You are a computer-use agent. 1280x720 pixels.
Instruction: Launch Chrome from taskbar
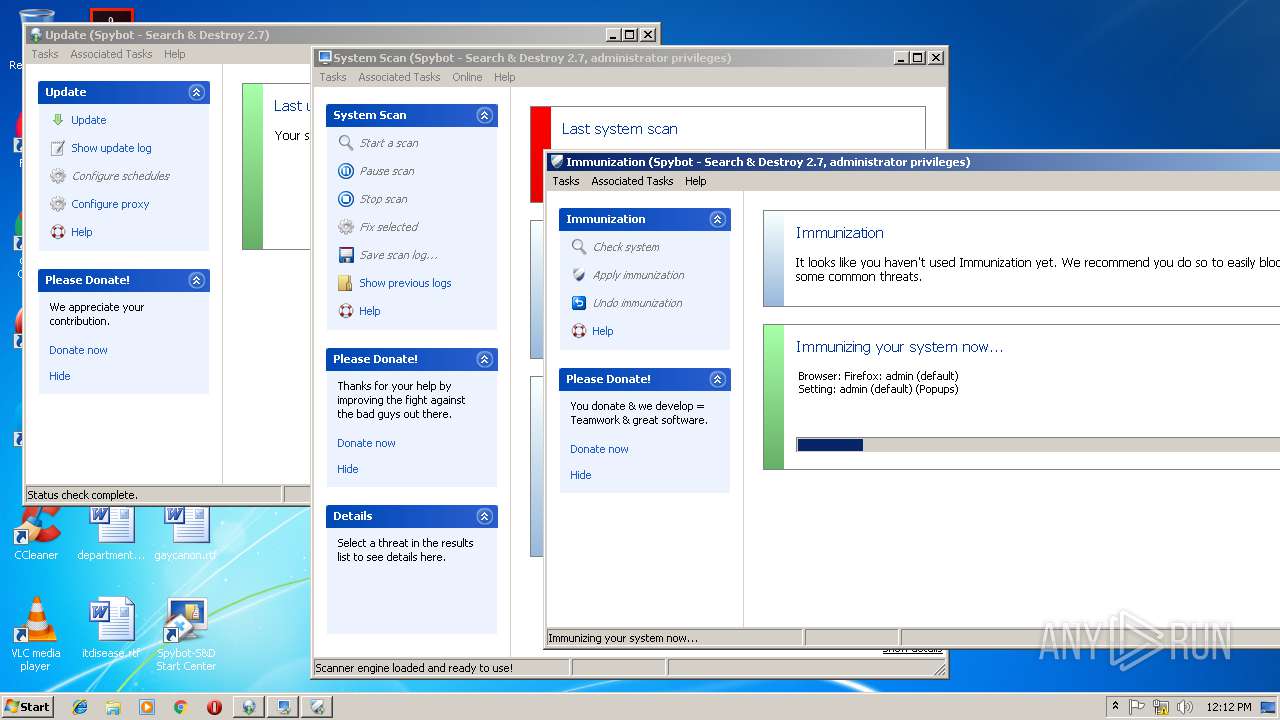pyautogui.click(x=180, y=707)
